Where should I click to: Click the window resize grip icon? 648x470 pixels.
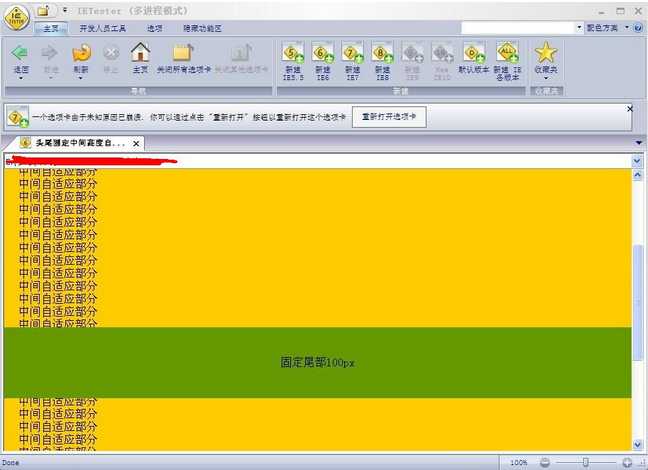pos(643,465)
